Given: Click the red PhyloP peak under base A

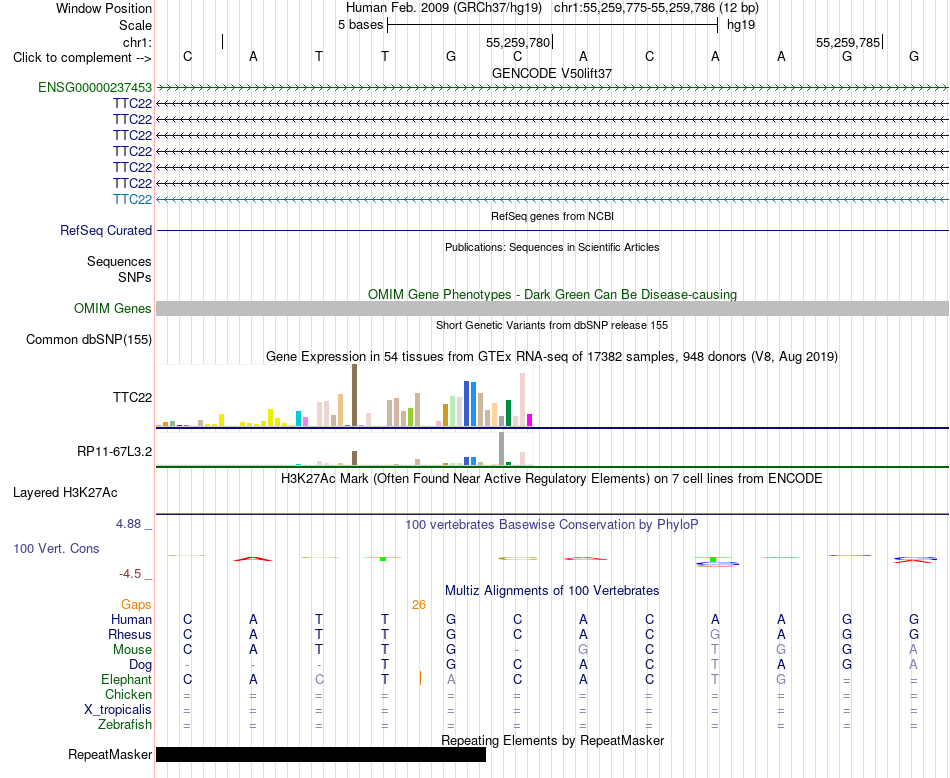Looking at the screenshot, I should 253,559.
